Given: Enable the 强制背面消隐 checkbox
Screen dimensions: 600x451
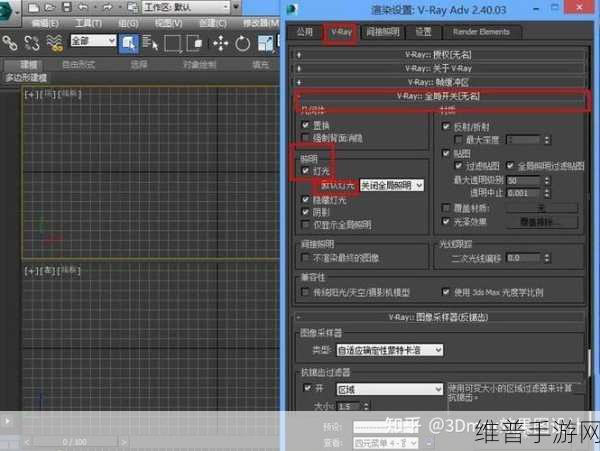Looking at the screenshot, I should pos(305,138).
